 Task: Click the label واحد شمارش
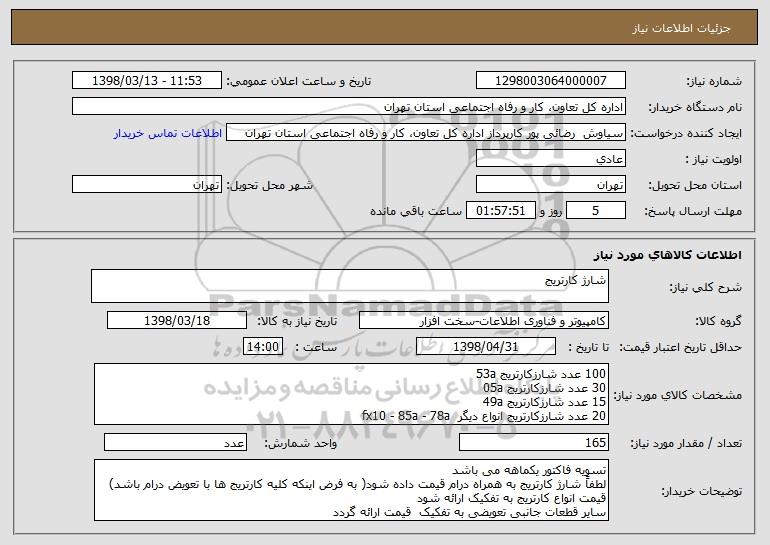[301, 444]
